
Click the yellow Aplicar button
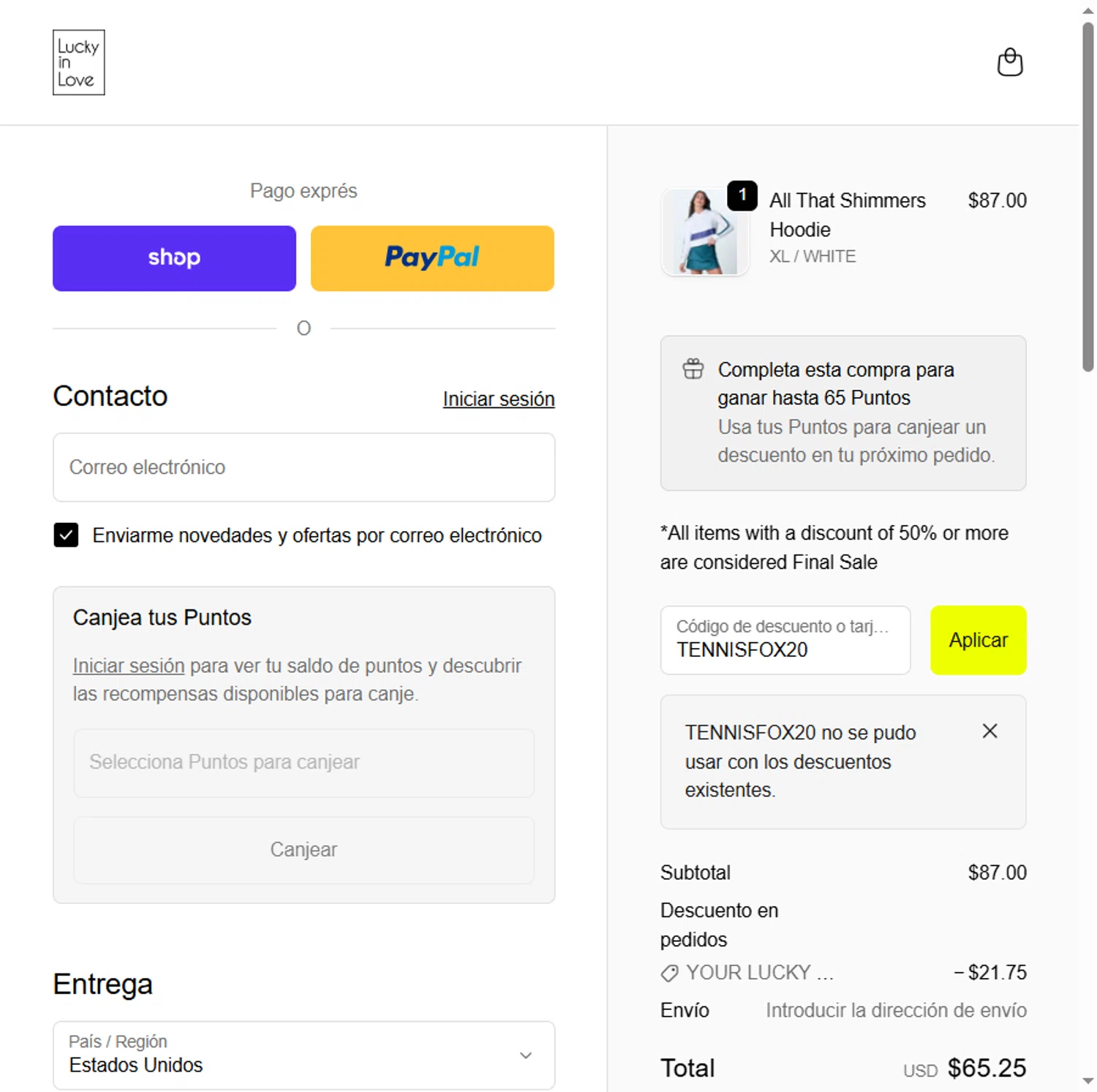coord(978,640)
